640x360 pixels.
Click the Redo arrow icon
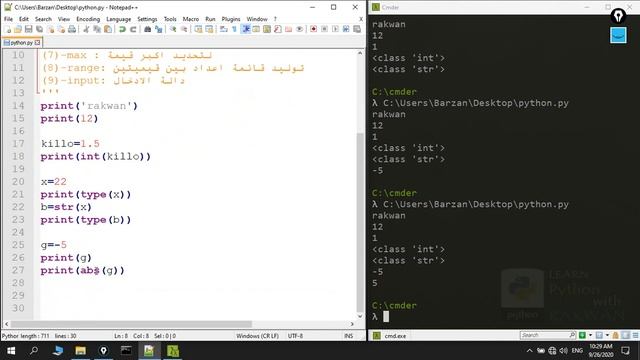coord(133,29)
